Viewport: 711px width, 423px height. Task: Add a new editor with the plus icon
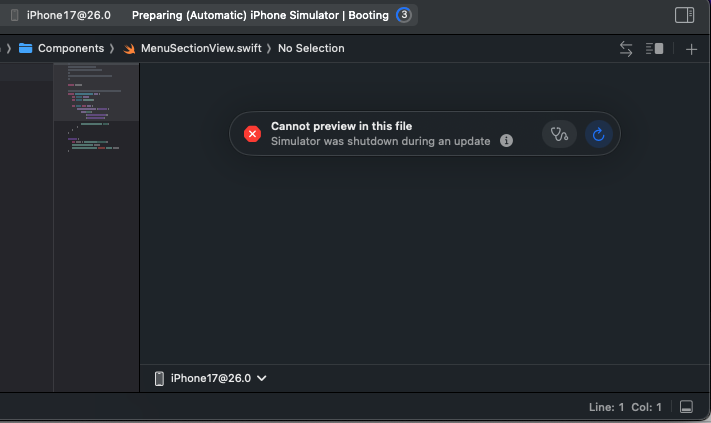(x=691, y=48)
